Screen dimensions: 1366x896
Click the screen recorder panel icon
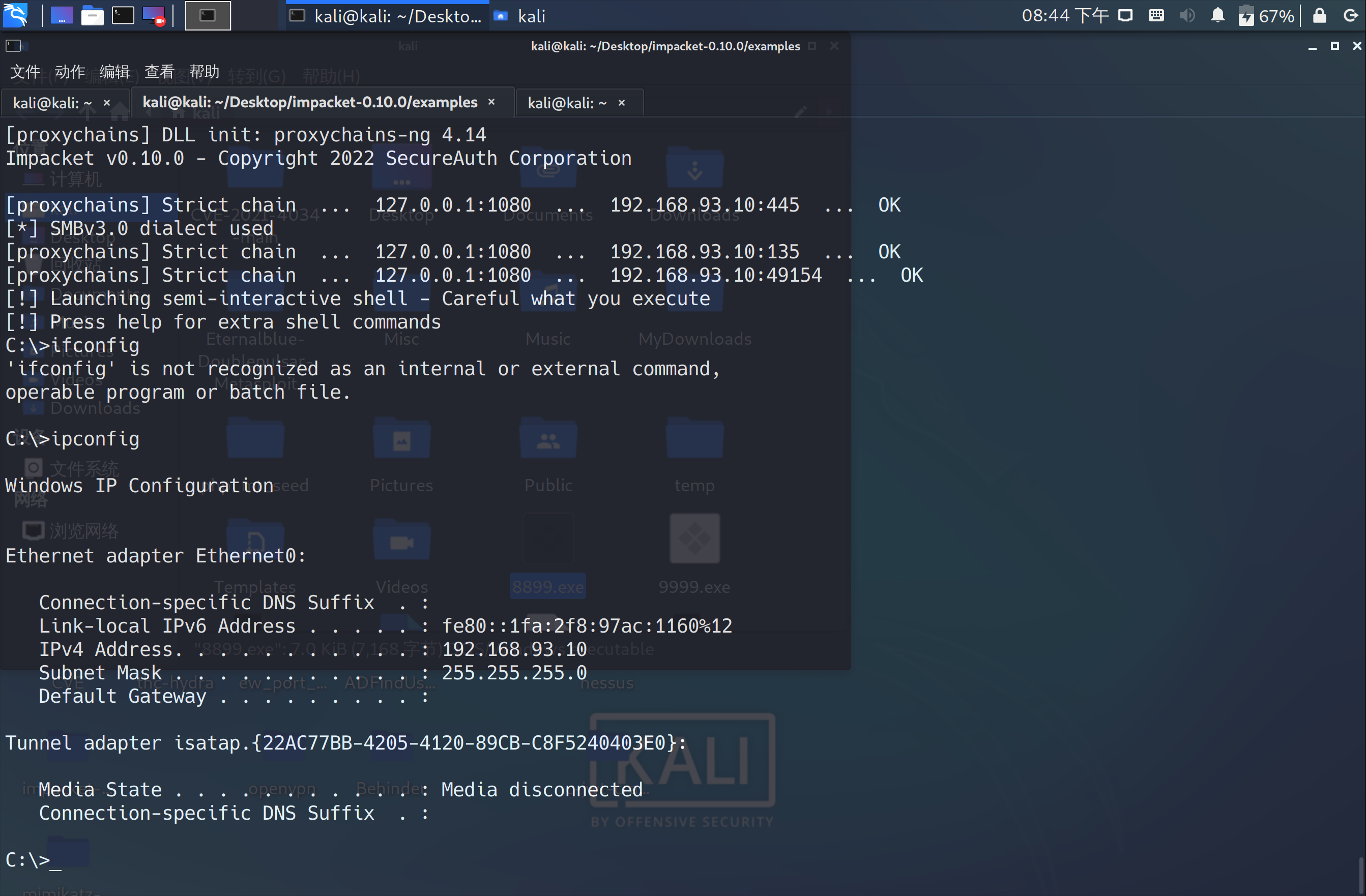click(154, 15)
